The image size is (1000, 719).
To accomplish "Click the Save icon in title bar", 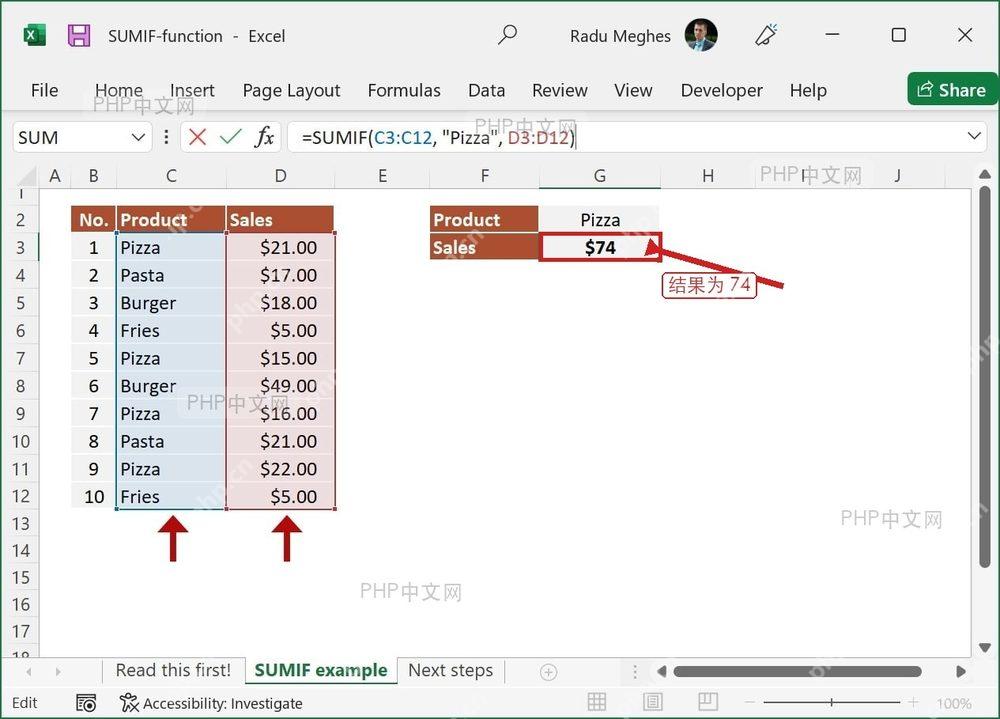I will 79,35.
